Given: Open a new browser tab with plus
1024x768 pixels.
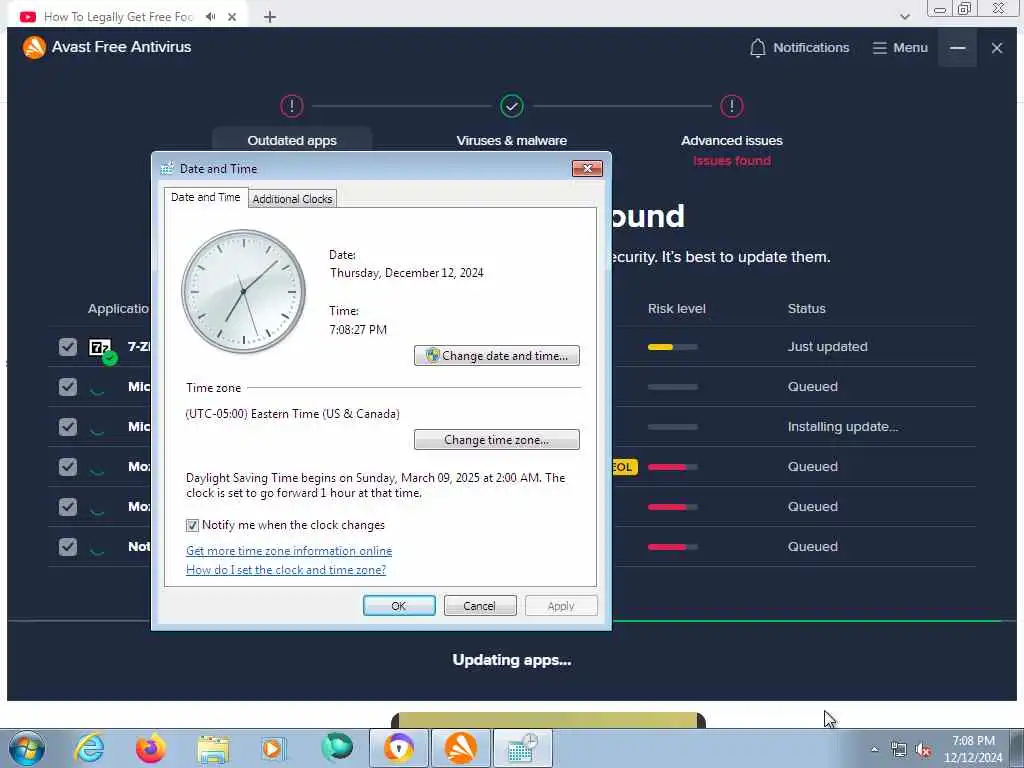Looking at the screenshot, I should tap(270, 17).
